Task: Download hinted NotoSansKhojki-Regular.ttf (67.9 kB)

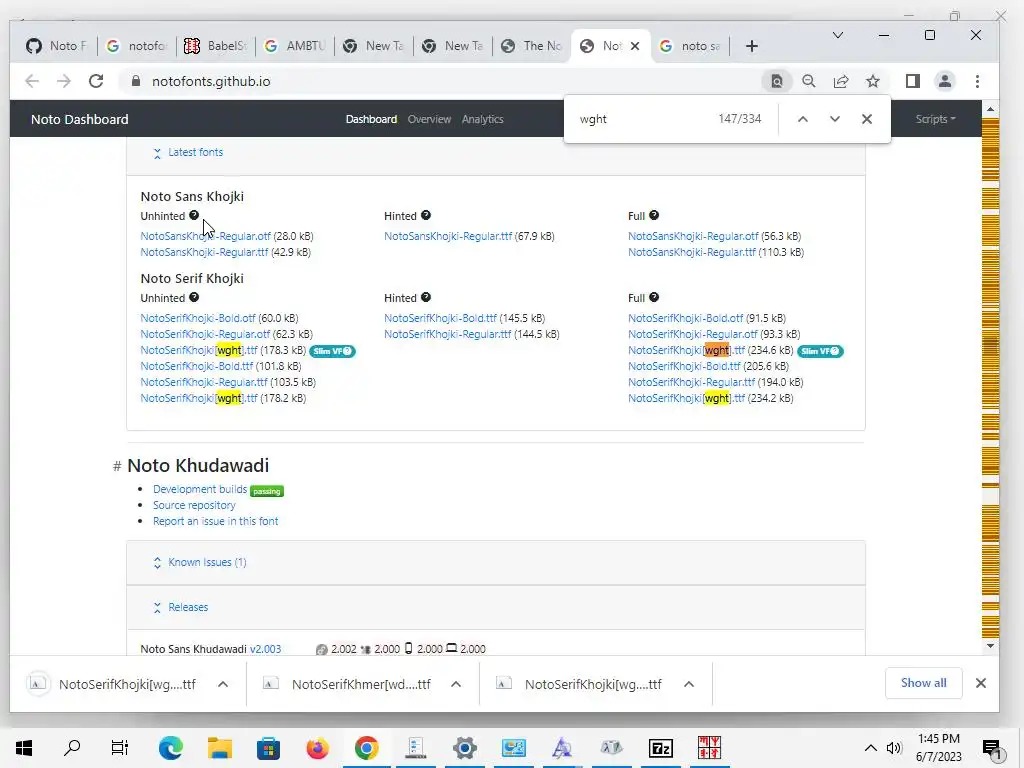Action: (x=448, y=236)
